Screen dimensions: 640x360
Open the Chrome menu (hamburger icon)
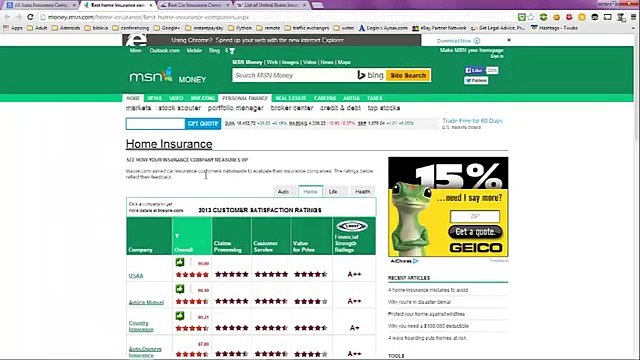click(633, 17)
